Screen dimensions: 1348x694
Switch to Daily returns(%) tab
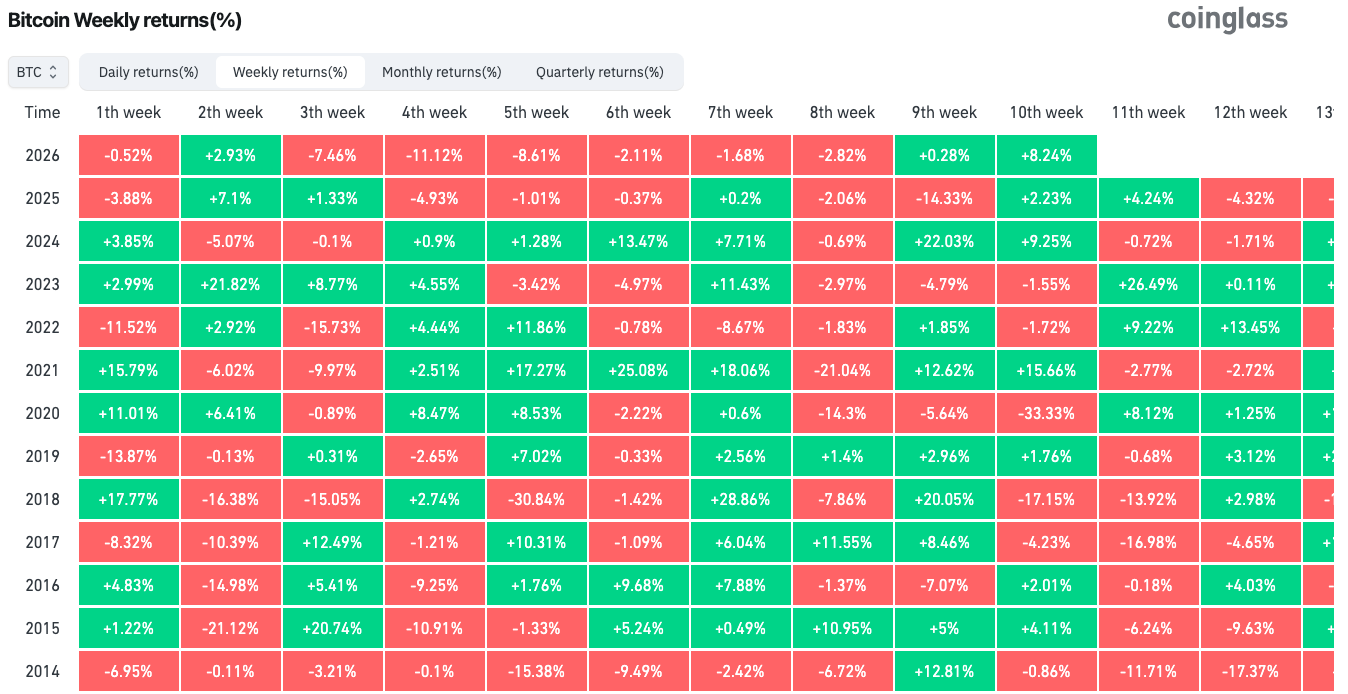pos(148,72)
